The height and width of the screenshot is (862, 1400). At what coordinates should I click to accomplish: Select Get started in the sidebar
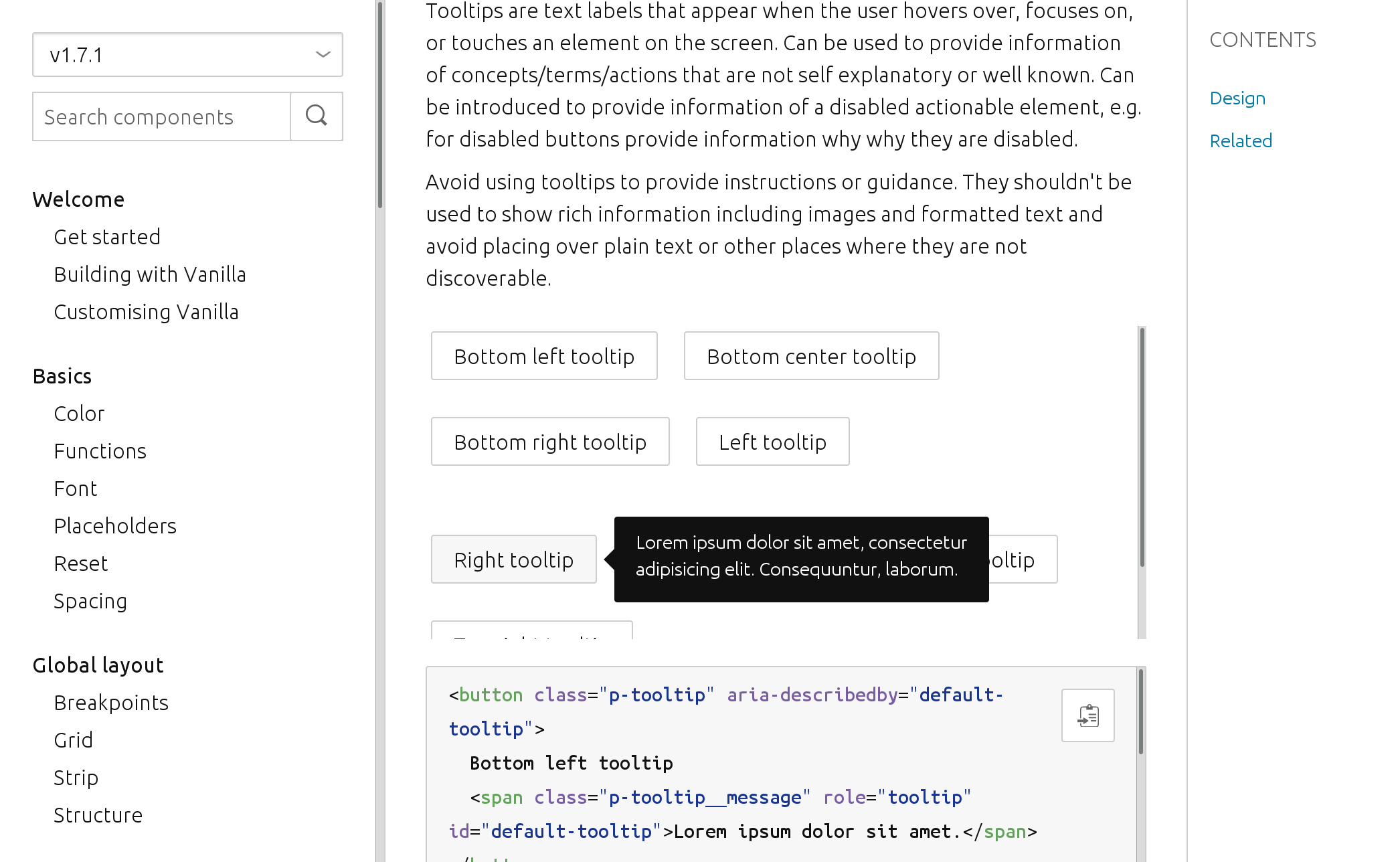107,236
